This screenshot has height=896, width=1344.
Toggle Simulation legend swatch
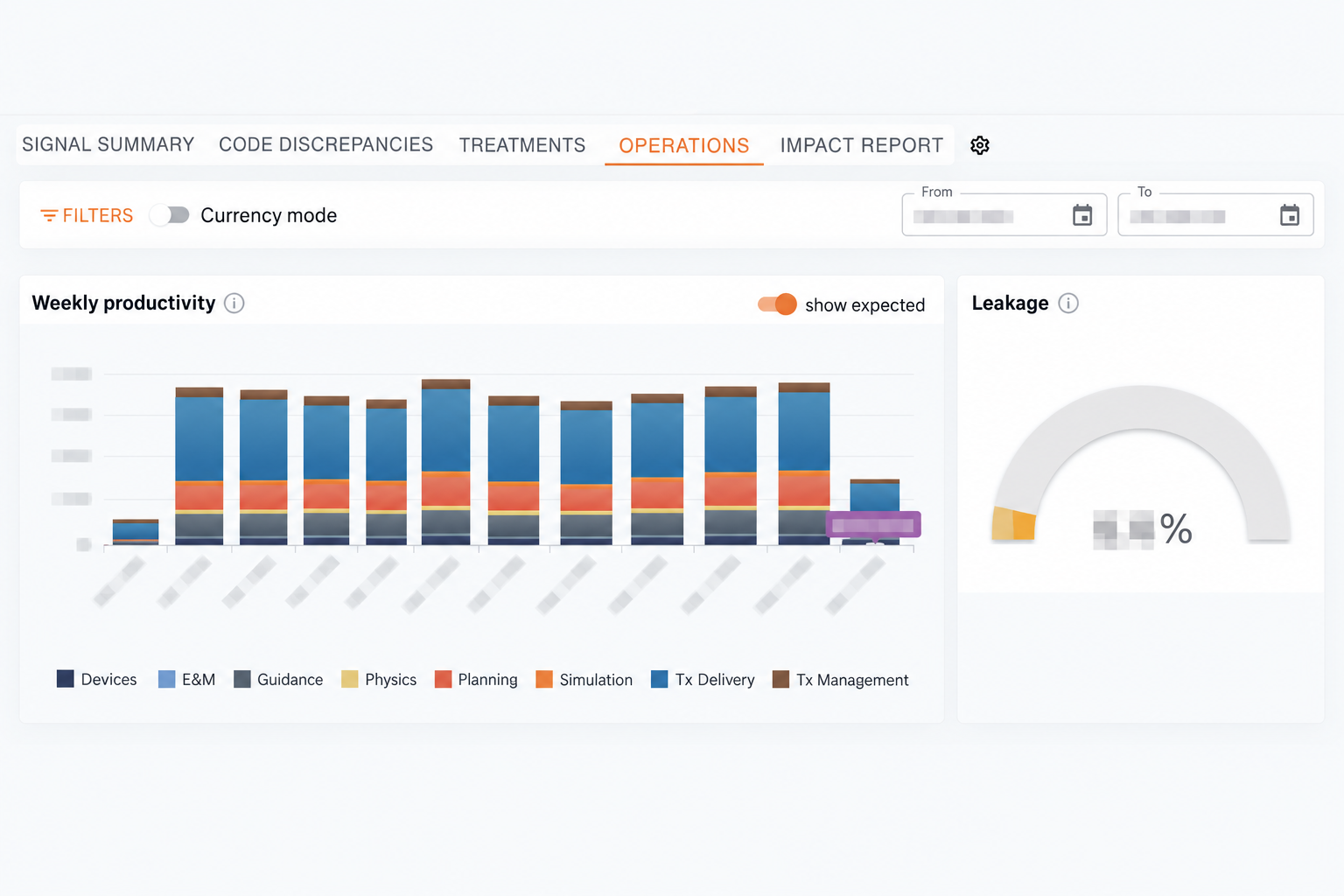544,679
